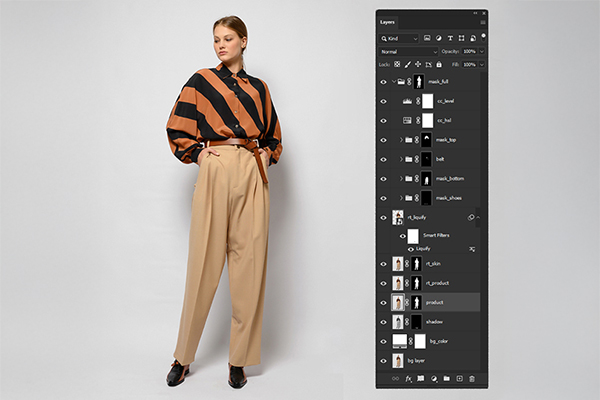This screenshot has width=600, height=400.
Task: Select the Layers panel tab
Action: point(388,20)
